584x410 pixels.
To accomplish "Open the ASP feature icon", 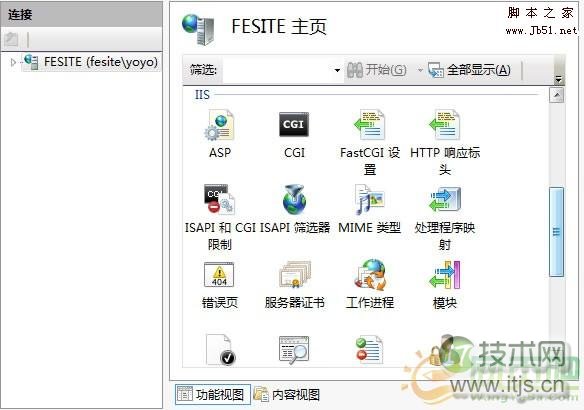I will click(x=220, y=126).
